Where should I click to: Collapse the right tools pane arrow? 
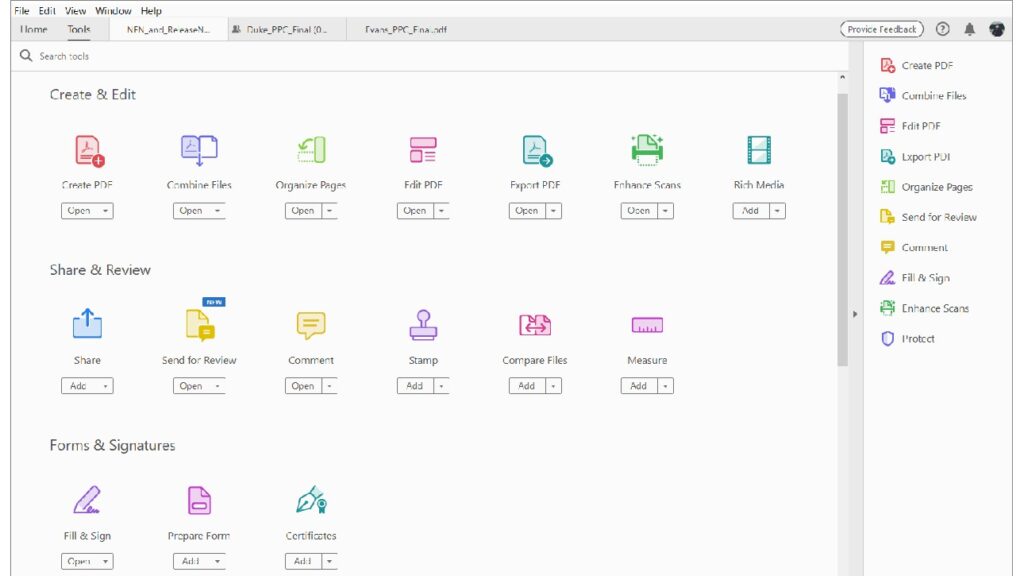click(855, 314)
